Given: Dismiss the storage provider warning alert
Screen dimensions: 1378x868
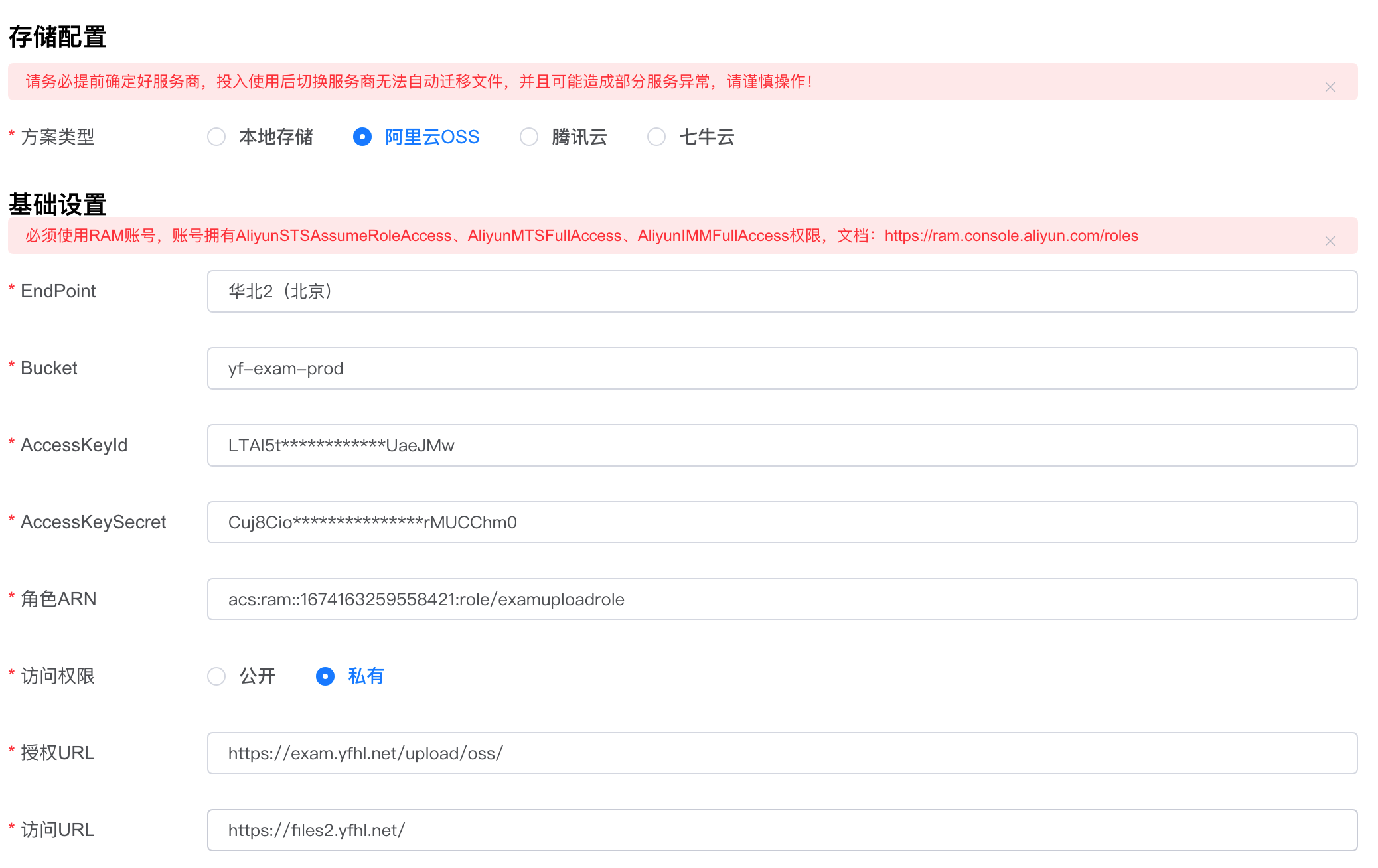Looking at the screenshot, I should [1330, 87].
